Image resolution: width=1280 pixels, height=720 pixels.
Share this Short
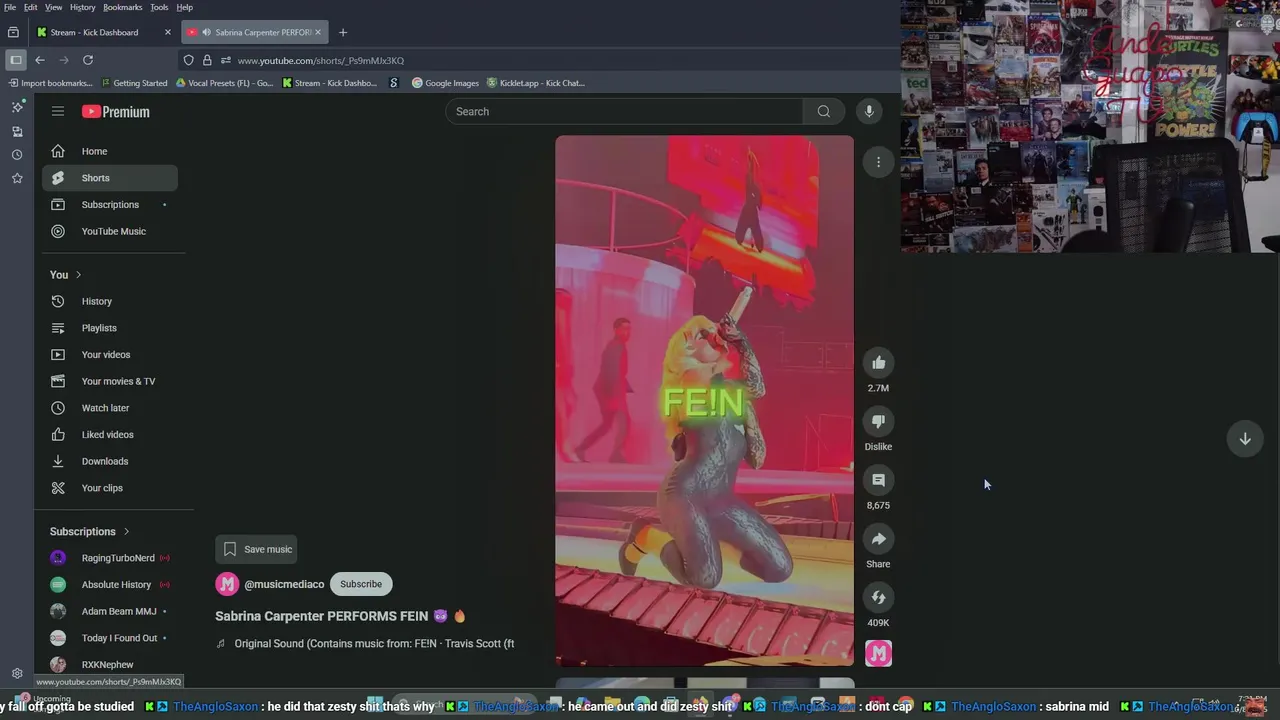coord(878,539)
